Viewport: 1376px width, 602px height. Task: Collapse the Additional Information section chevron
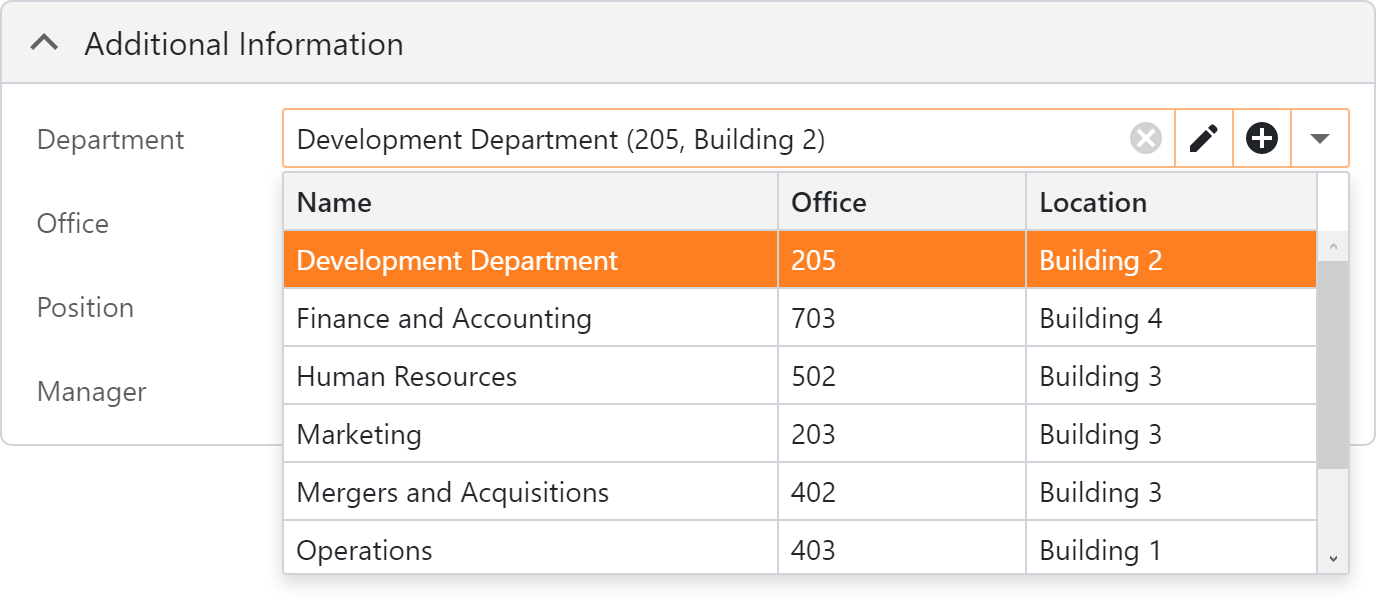coord(42,42)
